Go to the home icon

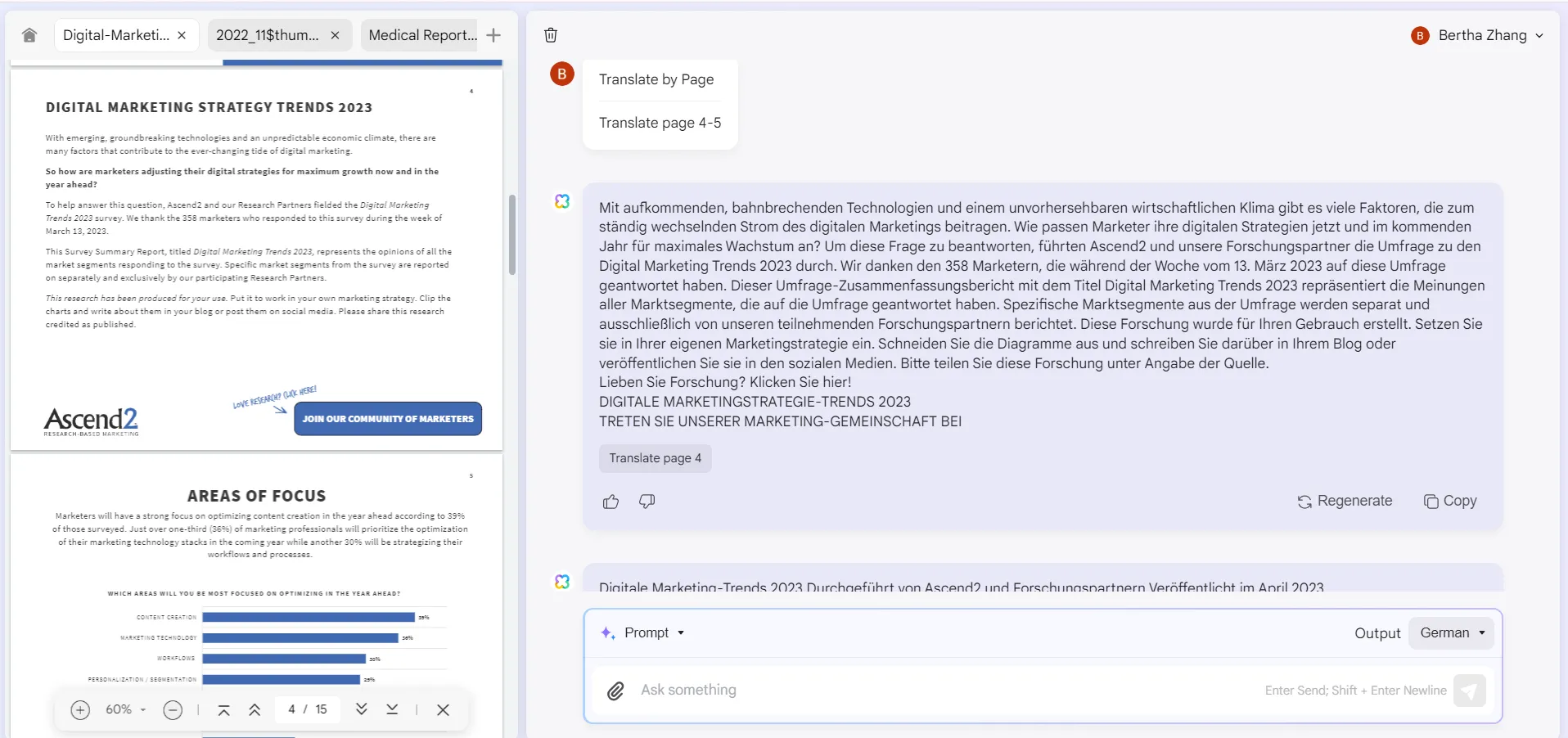29,35
